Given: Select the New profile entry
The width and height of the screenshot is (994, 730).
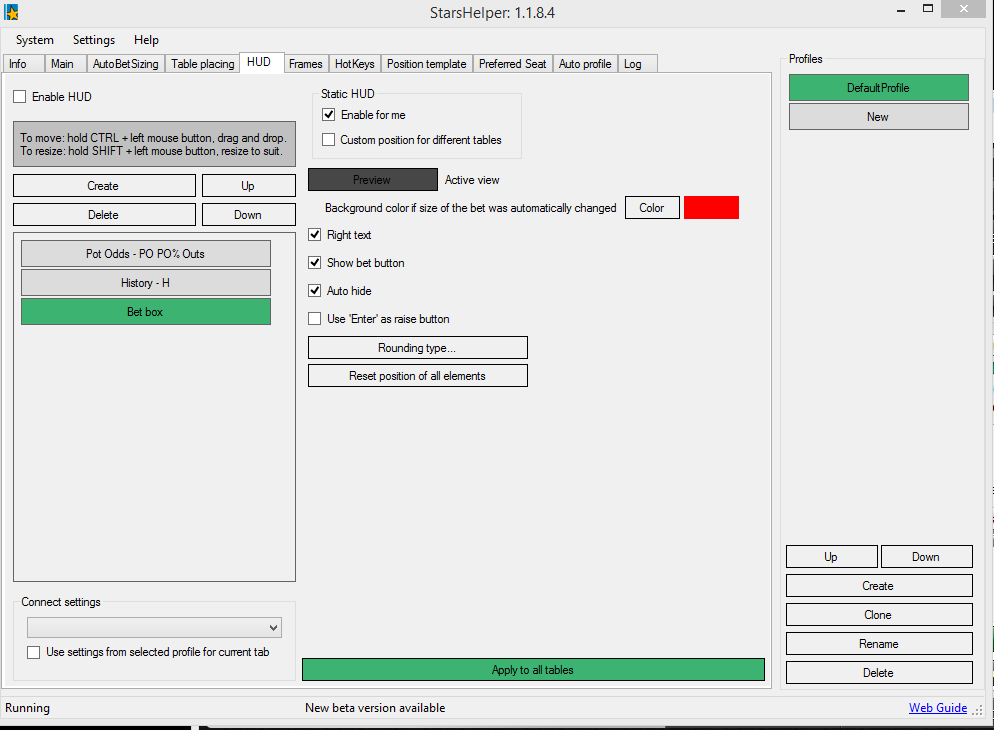Looking at the screenshot, I should pyautogui.click(x=879, y=117).
